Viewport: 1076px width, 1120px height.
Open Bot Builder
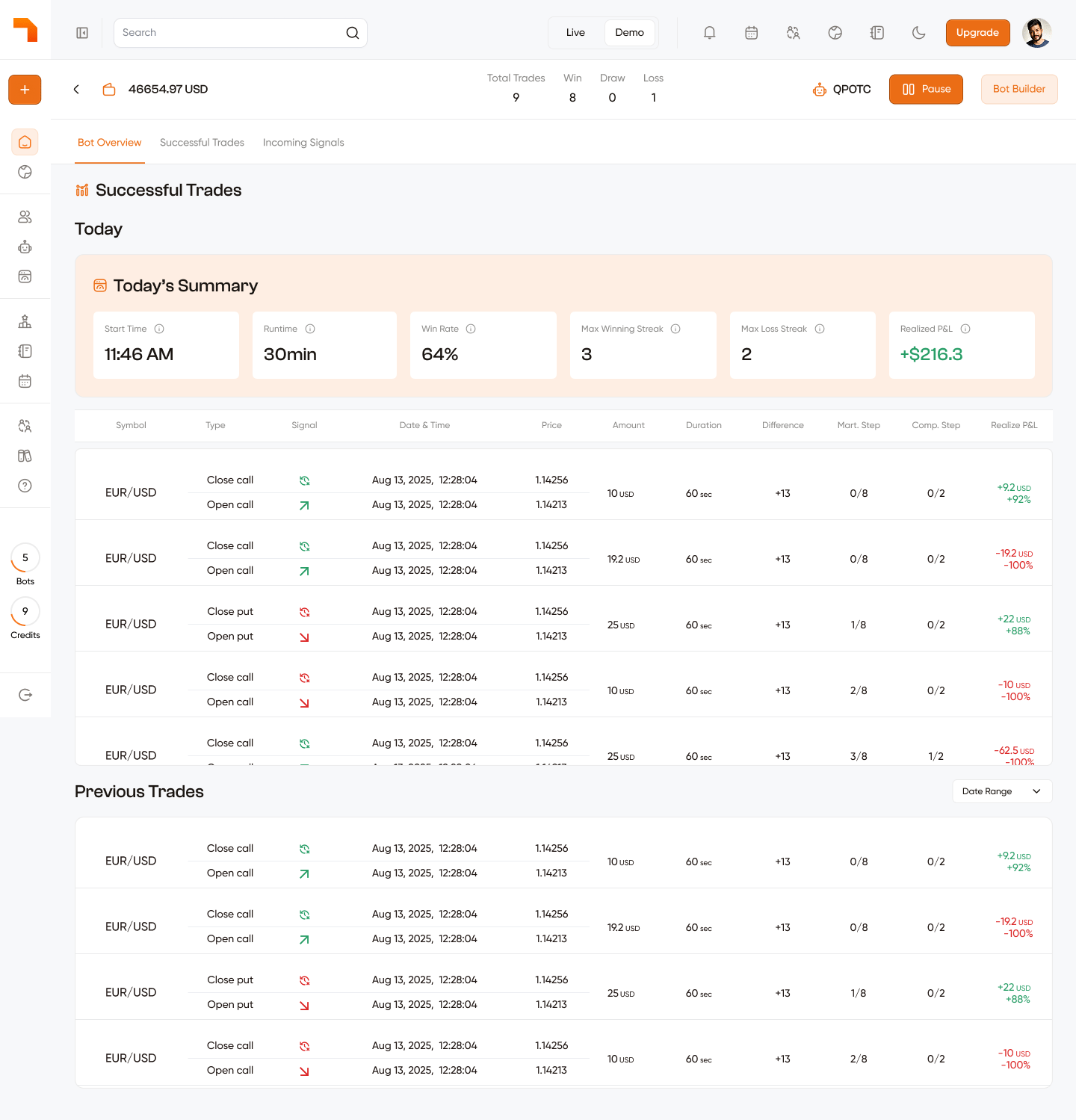pyautogui.click(x=1019, y=90)
